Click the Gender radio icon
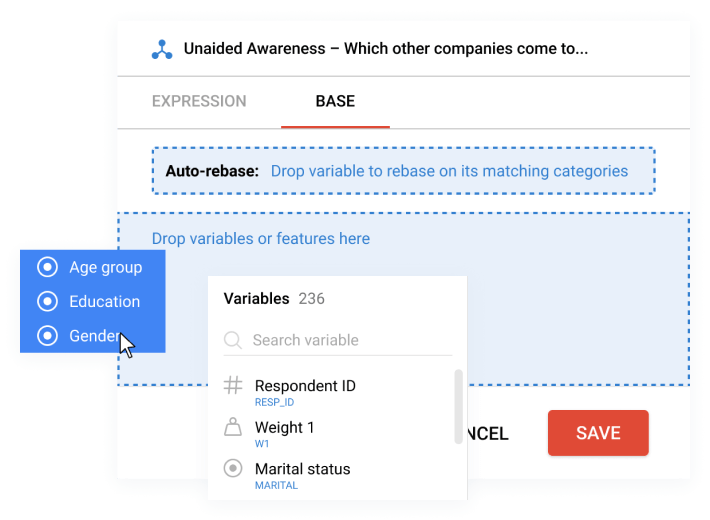 click(x=47, y=336)
